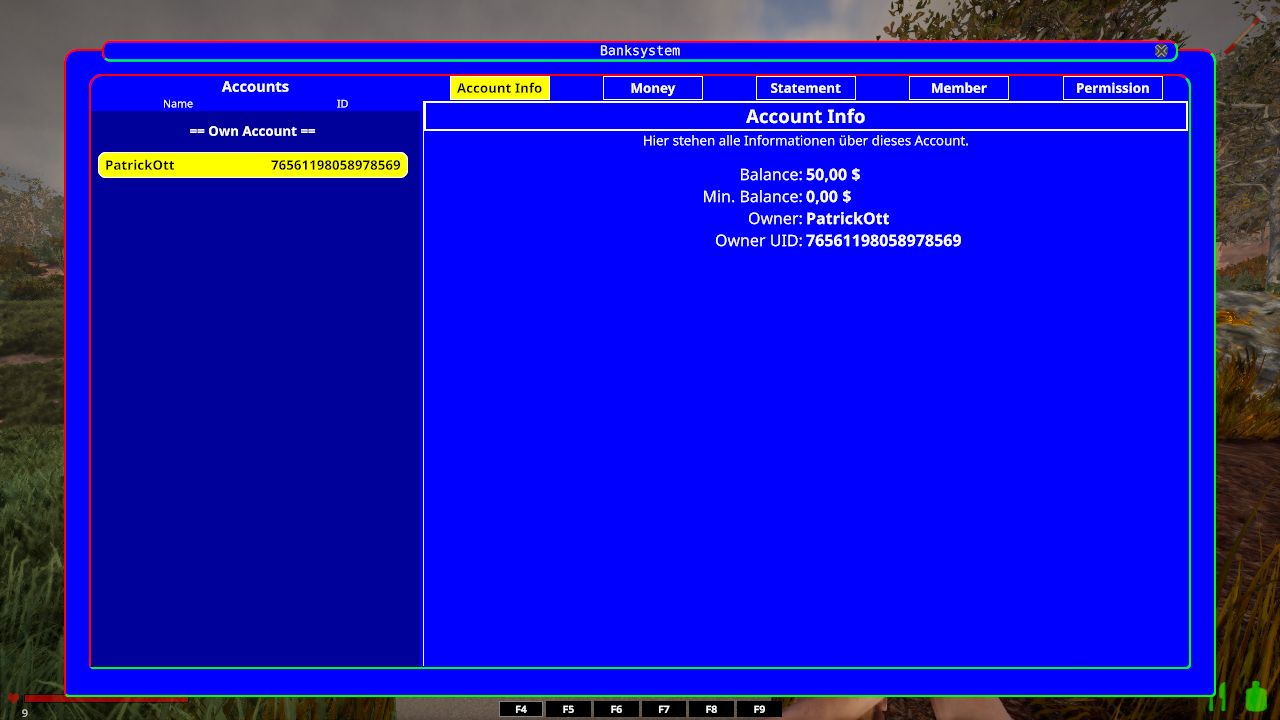Click the ID column header

tap(342, 104)
